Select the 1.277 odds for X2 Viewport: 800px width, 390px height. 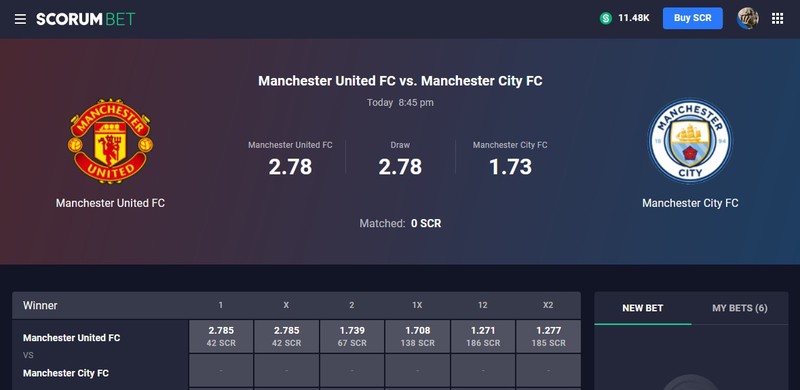coord(548,336)
